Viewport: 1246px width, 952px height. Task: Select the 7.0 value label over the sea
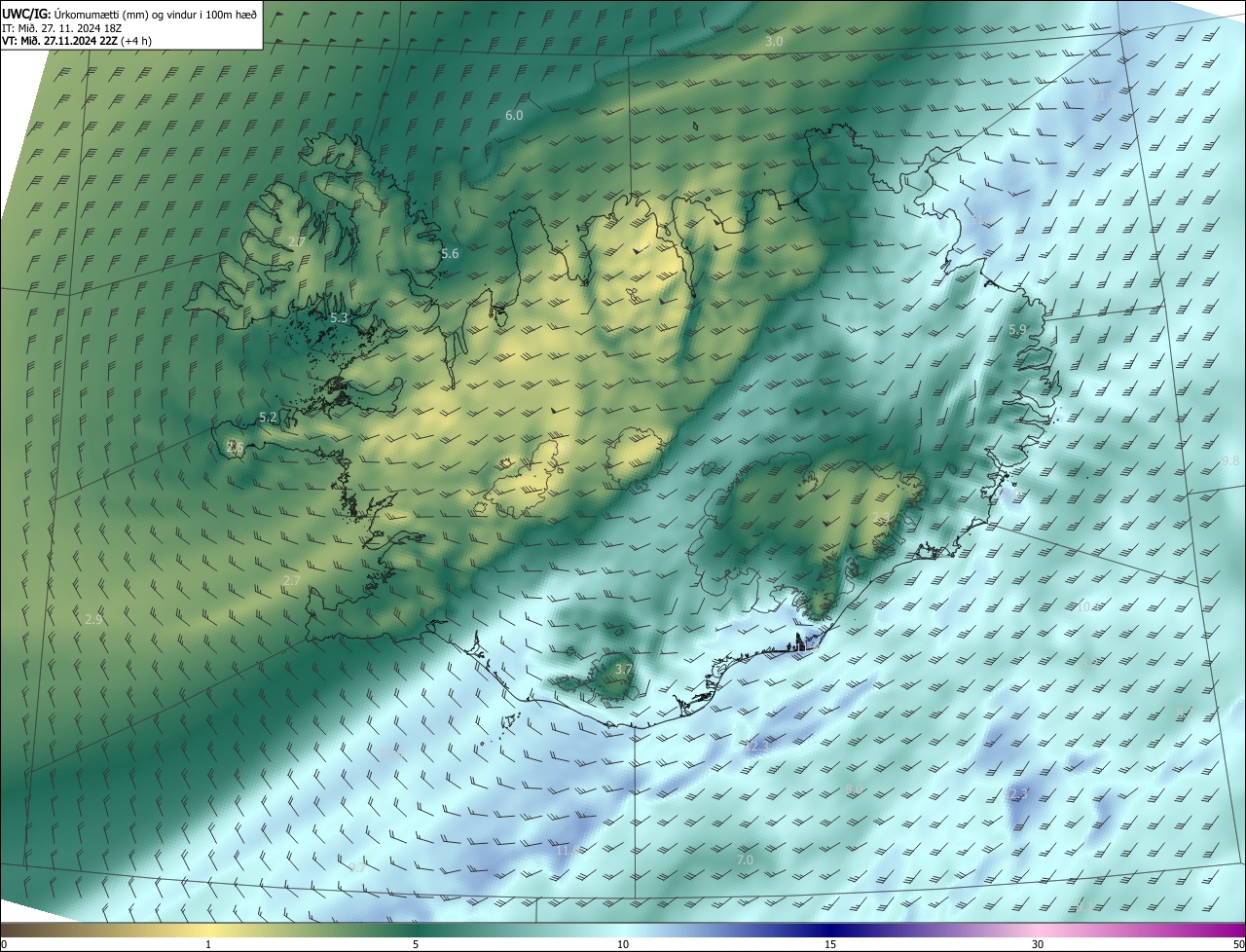745,860
